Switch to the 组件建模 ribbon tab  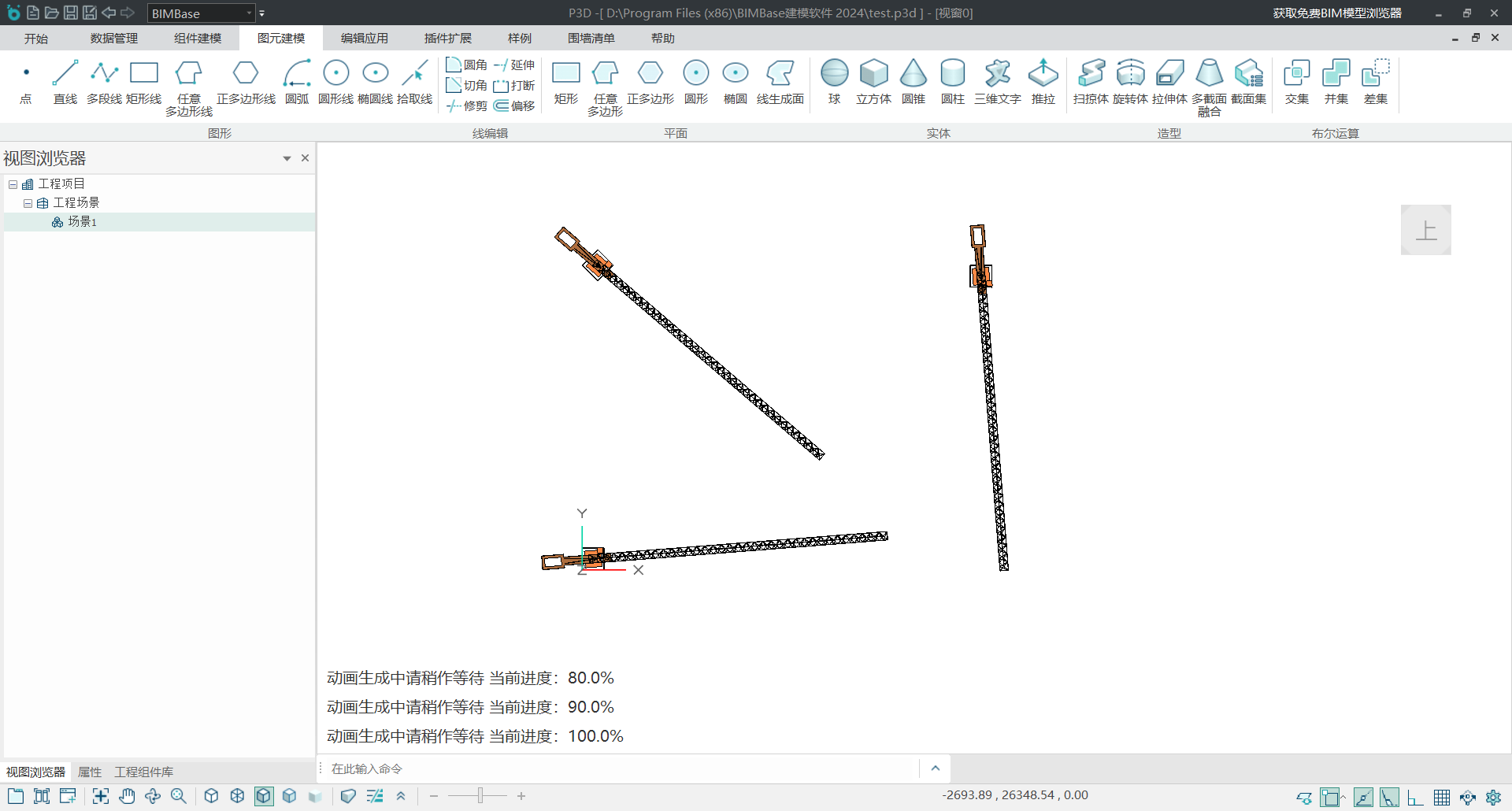coord(198,39)
